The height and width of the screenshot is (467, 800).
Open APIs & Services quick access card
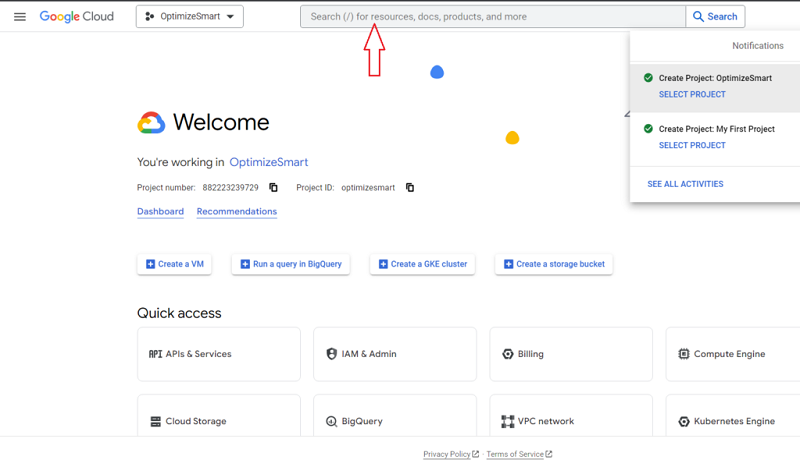pos(219,354)
